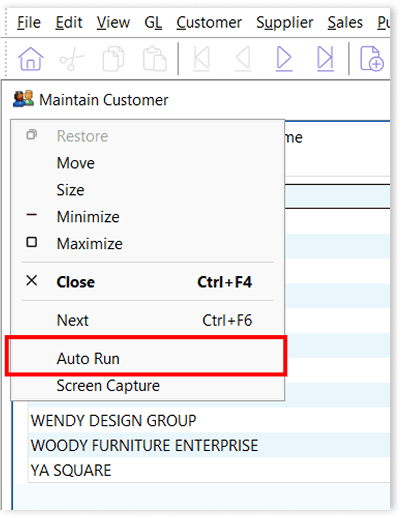Open the Edit menu
This screenshot has width=402, height=518.
click(69, 23)
